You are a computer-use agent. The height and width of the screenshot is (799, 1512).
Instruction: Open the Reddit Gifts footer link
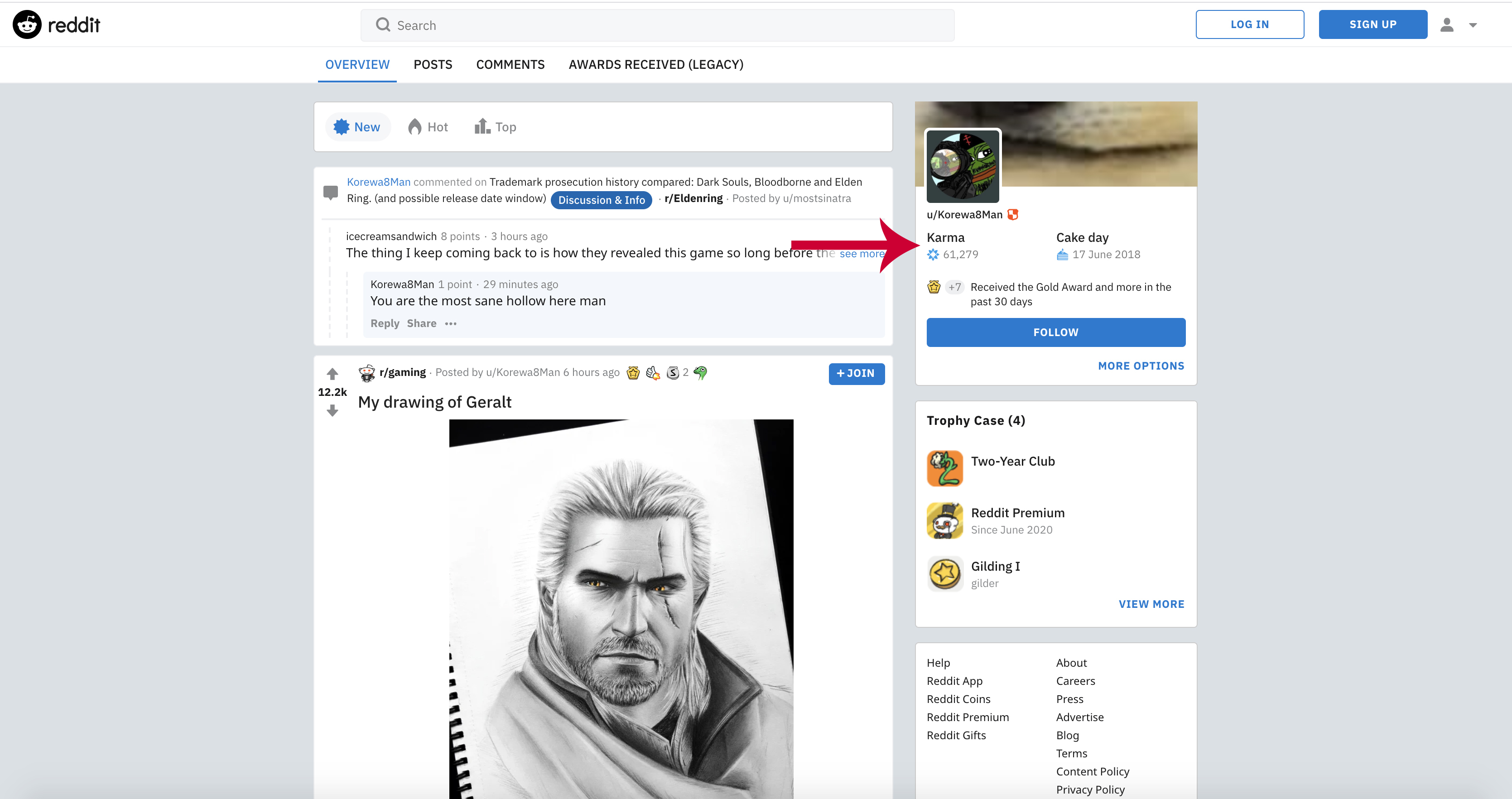pos(956,736)
